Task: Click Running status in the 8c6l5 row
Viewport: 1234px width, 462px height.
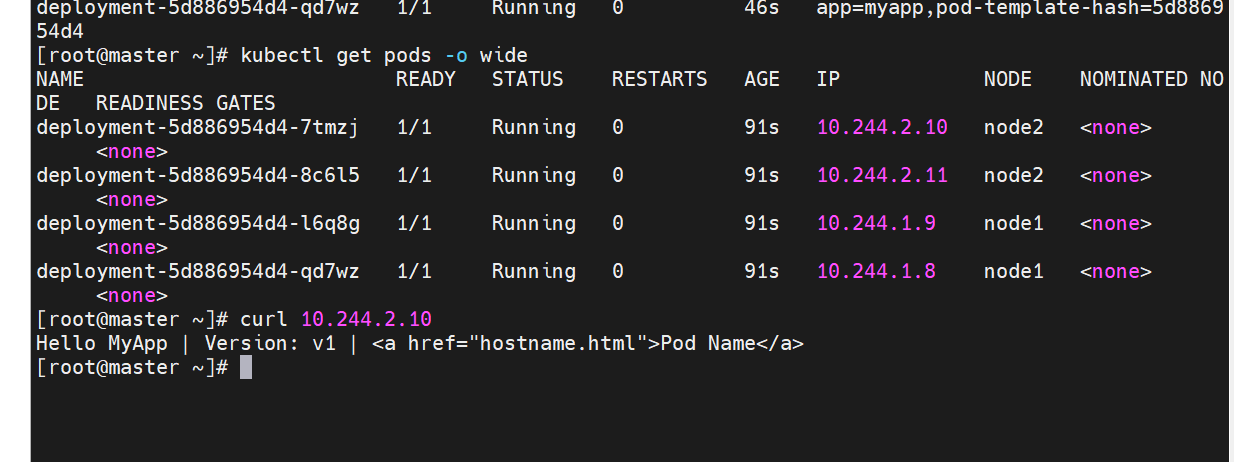Action: (x=534, y=175)
